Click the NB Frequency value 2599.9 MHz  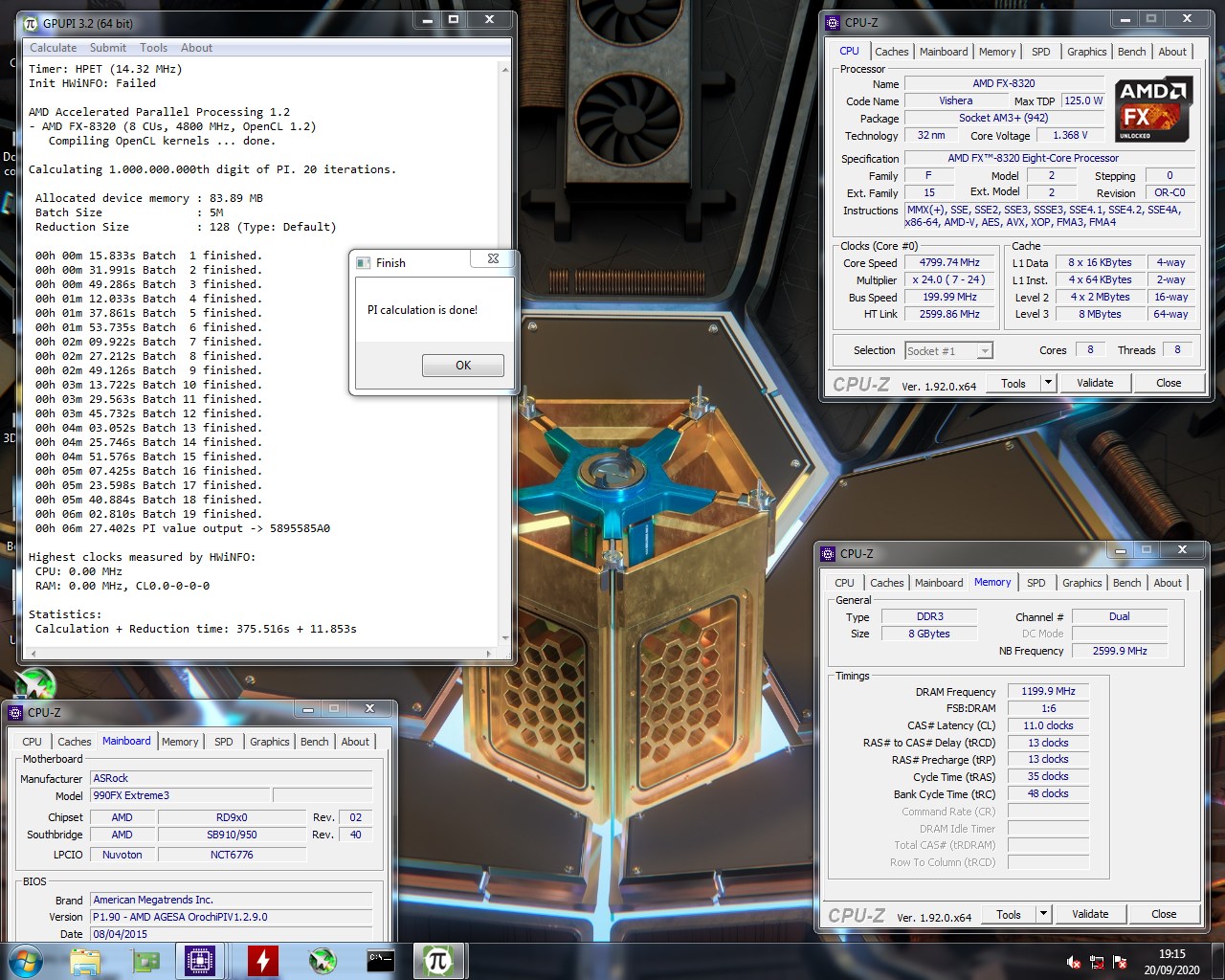tap(1120, 651)
